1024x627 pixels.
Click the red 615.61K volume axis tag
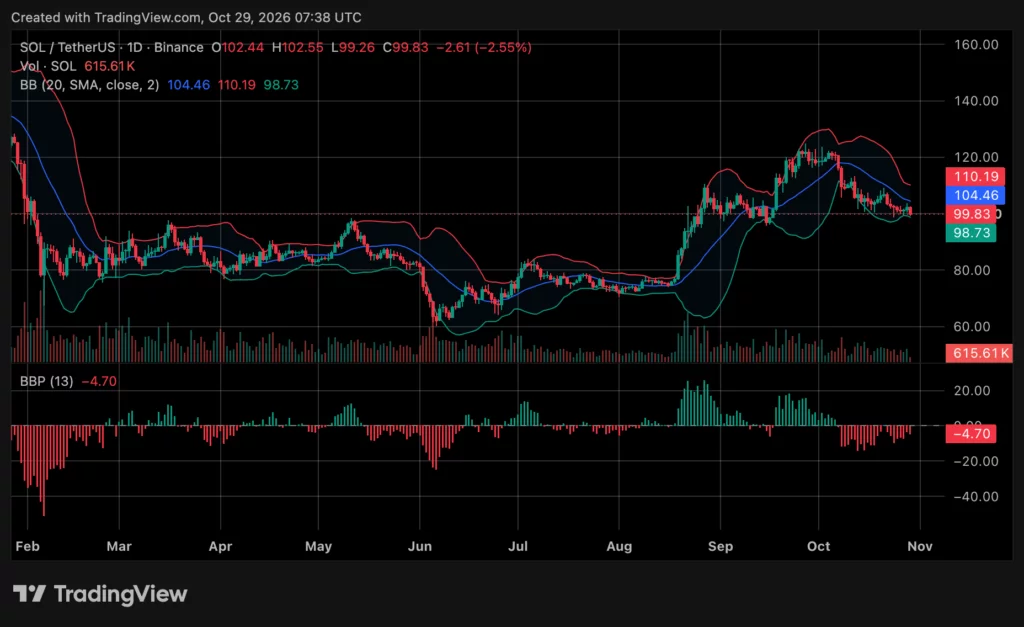pos(979,353)
